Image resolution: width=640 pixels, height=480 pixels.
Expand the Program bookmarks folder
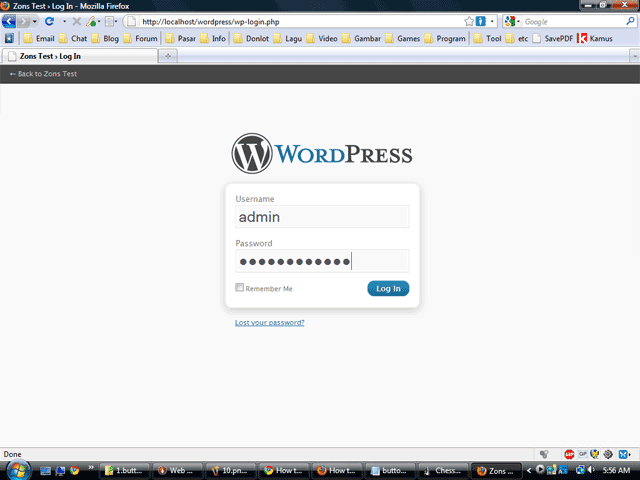click(x=445, y=38)
